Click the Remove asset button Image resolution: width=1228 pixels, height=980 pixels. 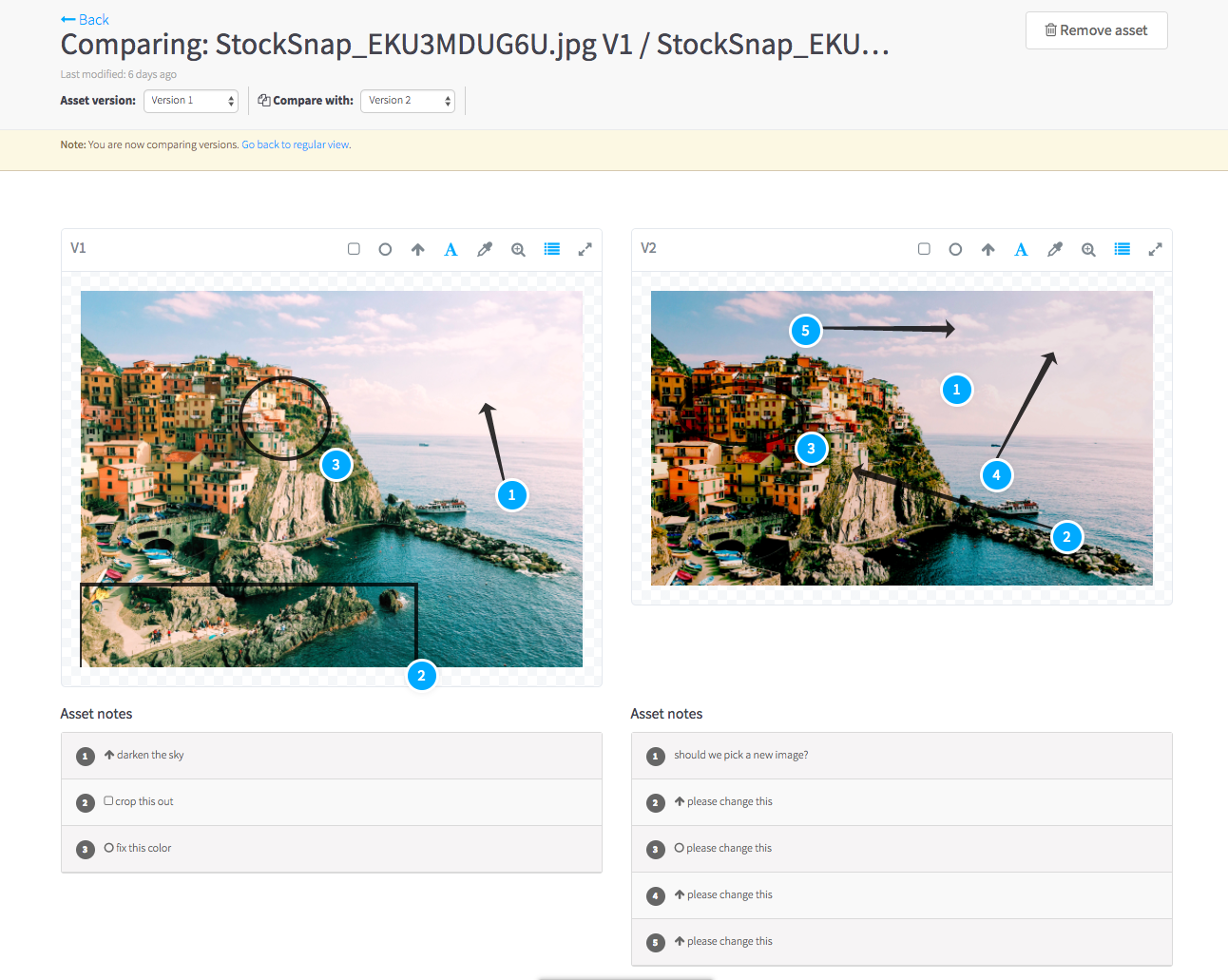click(1096, 30)
